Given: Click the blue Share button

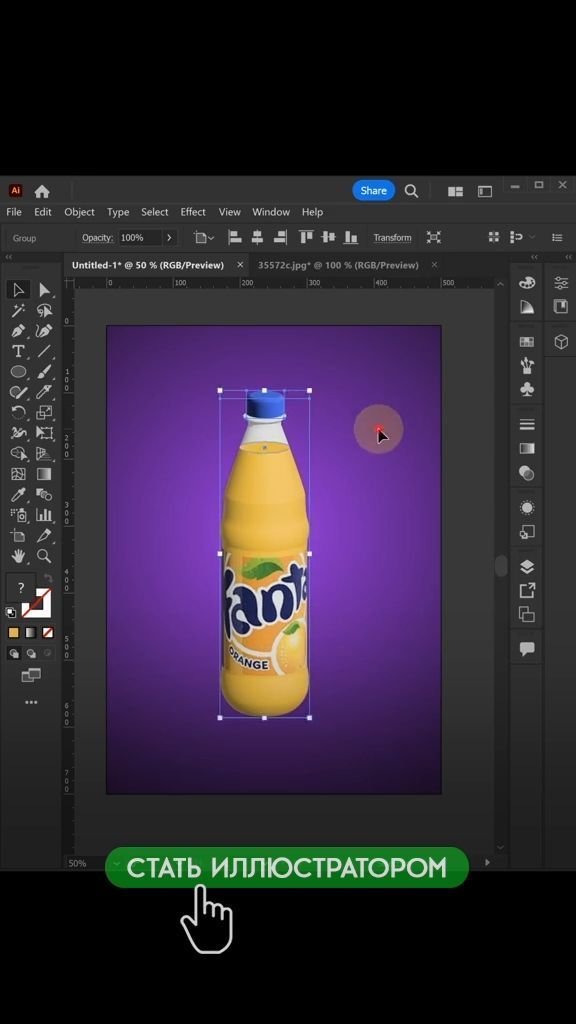Looking at the screenshot, I should pyautogui.click(x=374, y=191).
